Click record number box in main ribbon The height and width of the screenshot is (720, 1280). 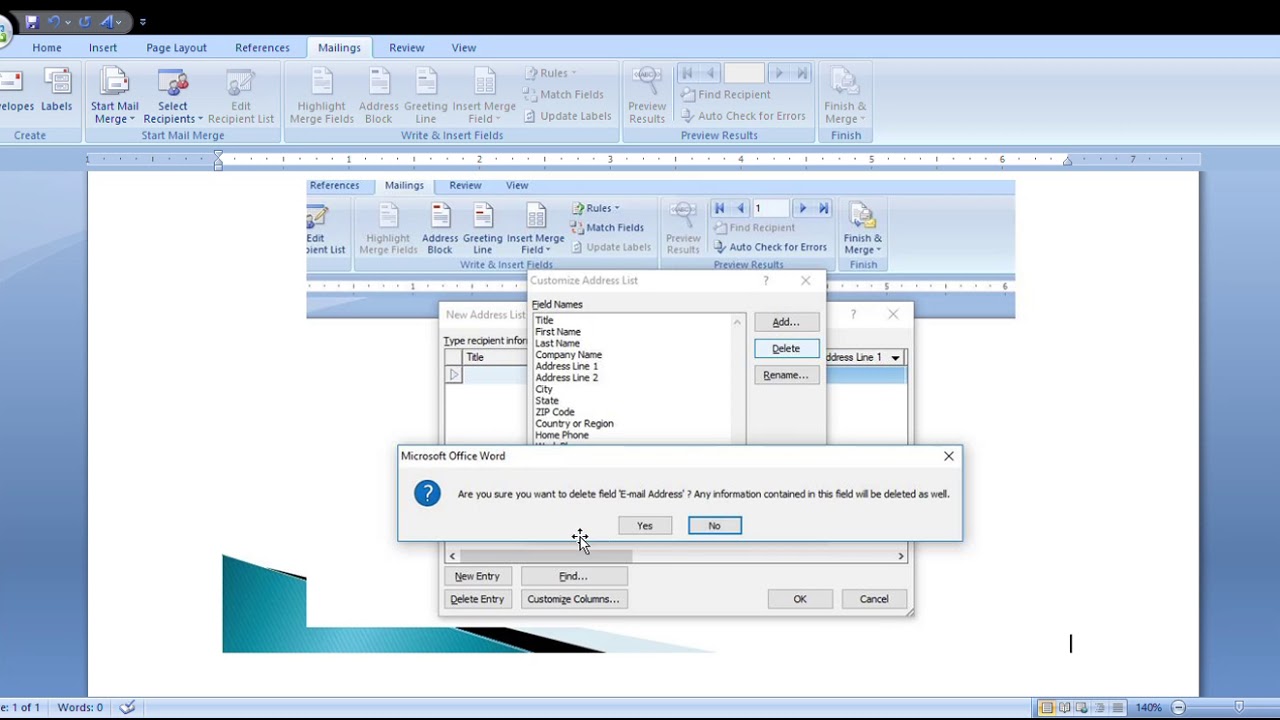744,73
